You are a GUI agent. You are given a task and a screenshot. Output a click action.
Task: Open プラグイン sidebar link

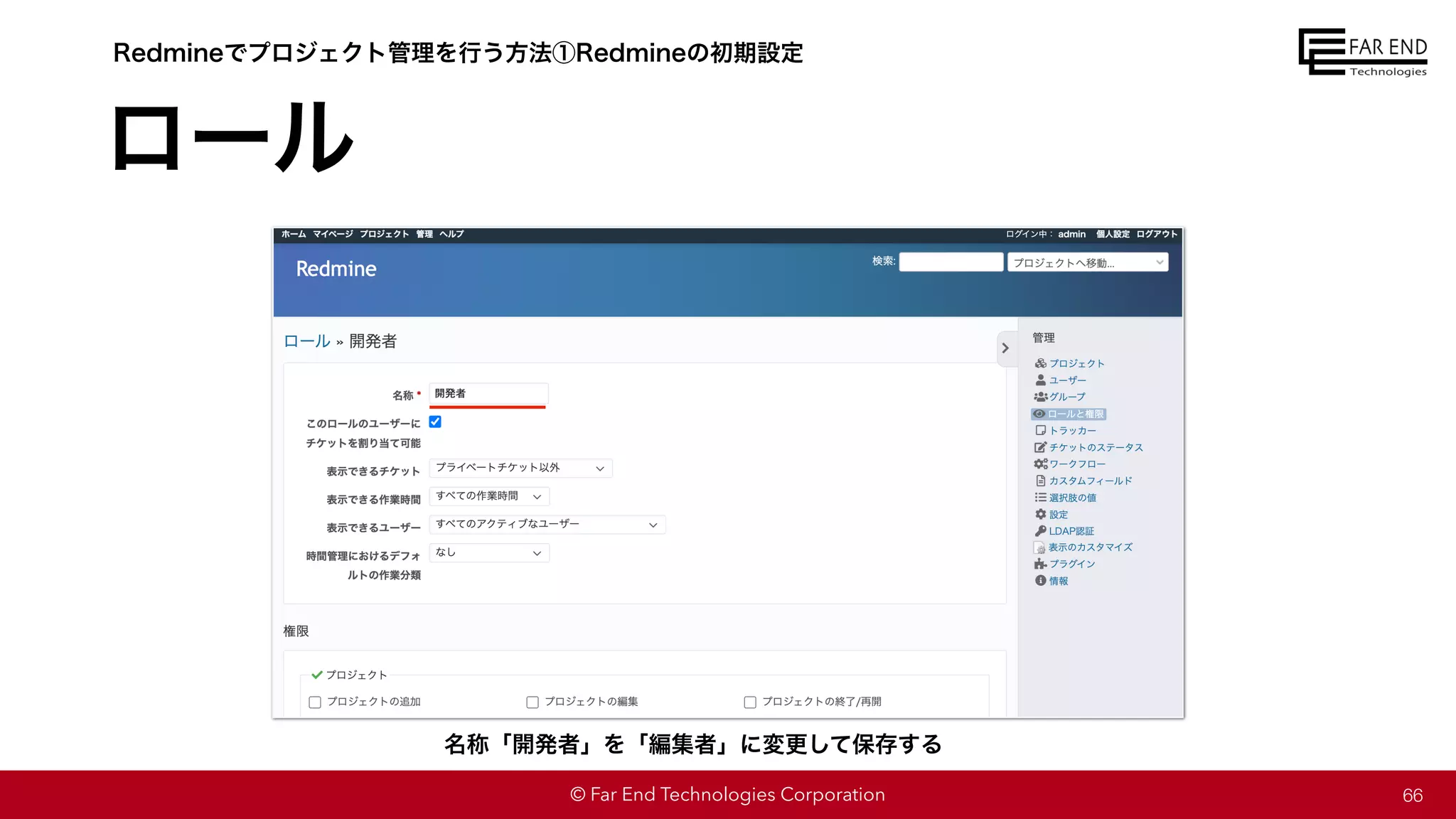pos(1072,564)
